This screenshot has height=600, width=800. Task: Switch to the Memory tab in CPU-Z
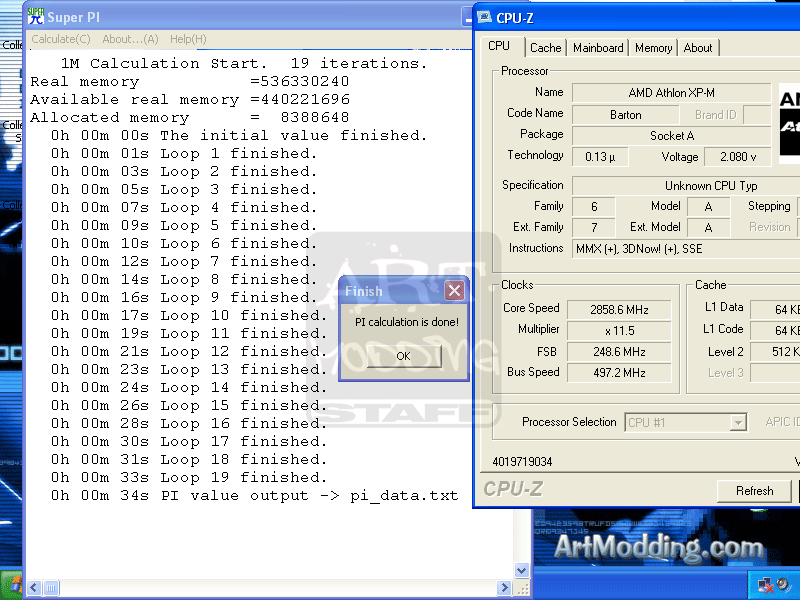[653, 48]
